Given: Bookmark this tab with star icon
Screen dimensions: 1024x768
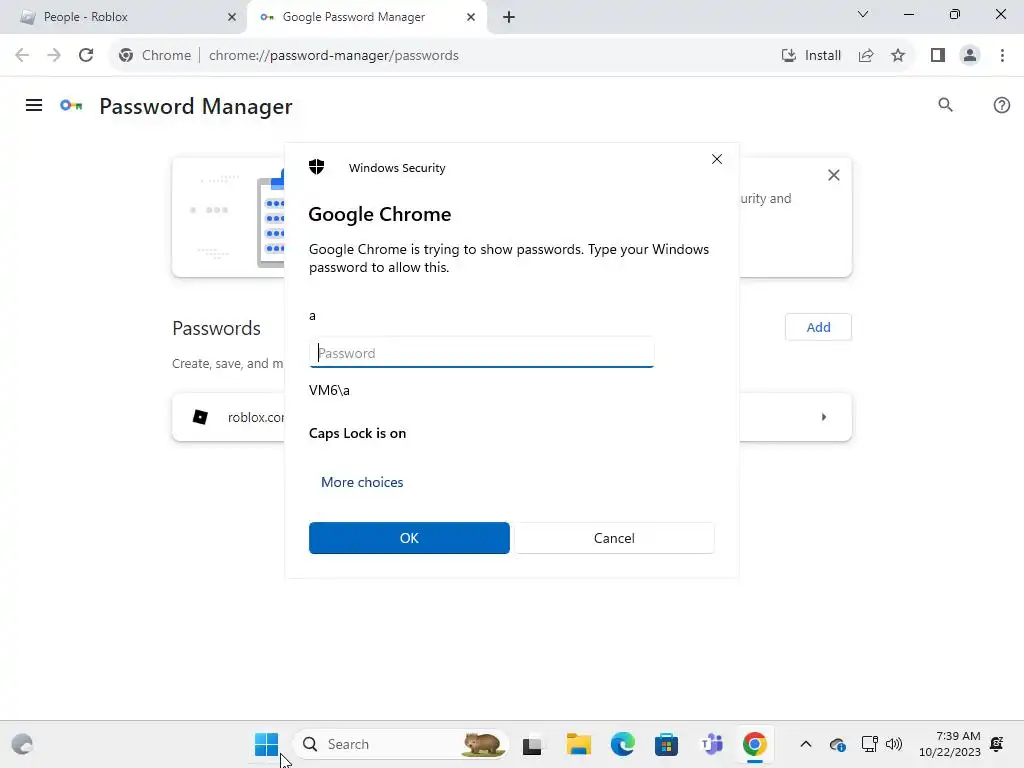Looking at the screenshot, I should (898, 56).
